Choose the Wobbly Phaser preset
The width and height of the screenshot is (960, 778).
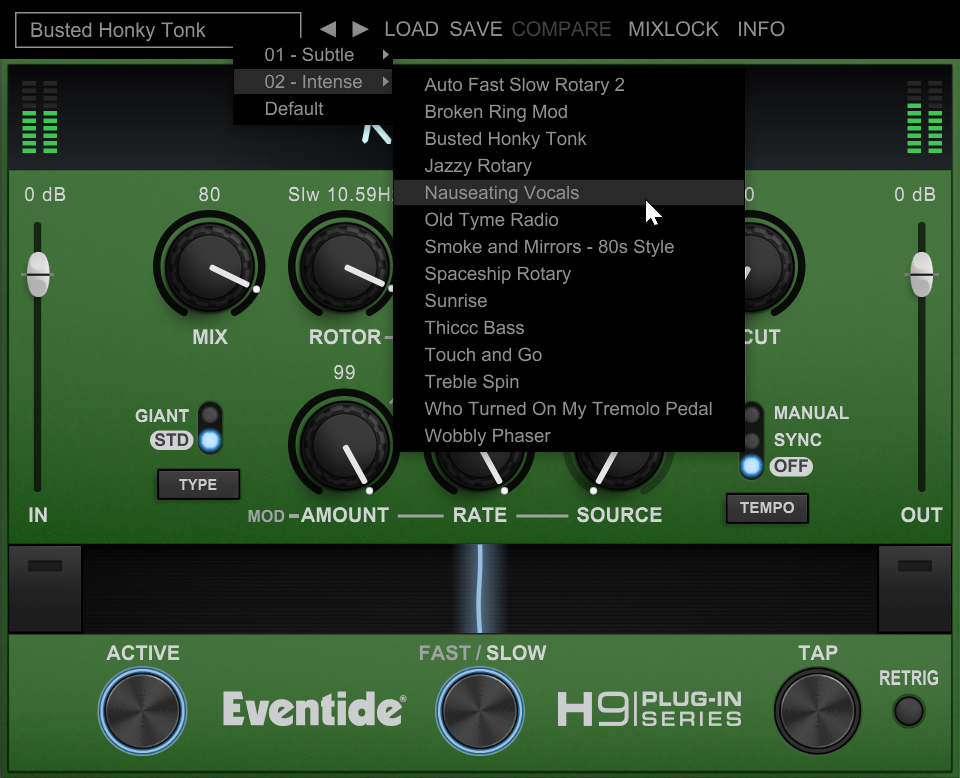[x=569, y=435]
